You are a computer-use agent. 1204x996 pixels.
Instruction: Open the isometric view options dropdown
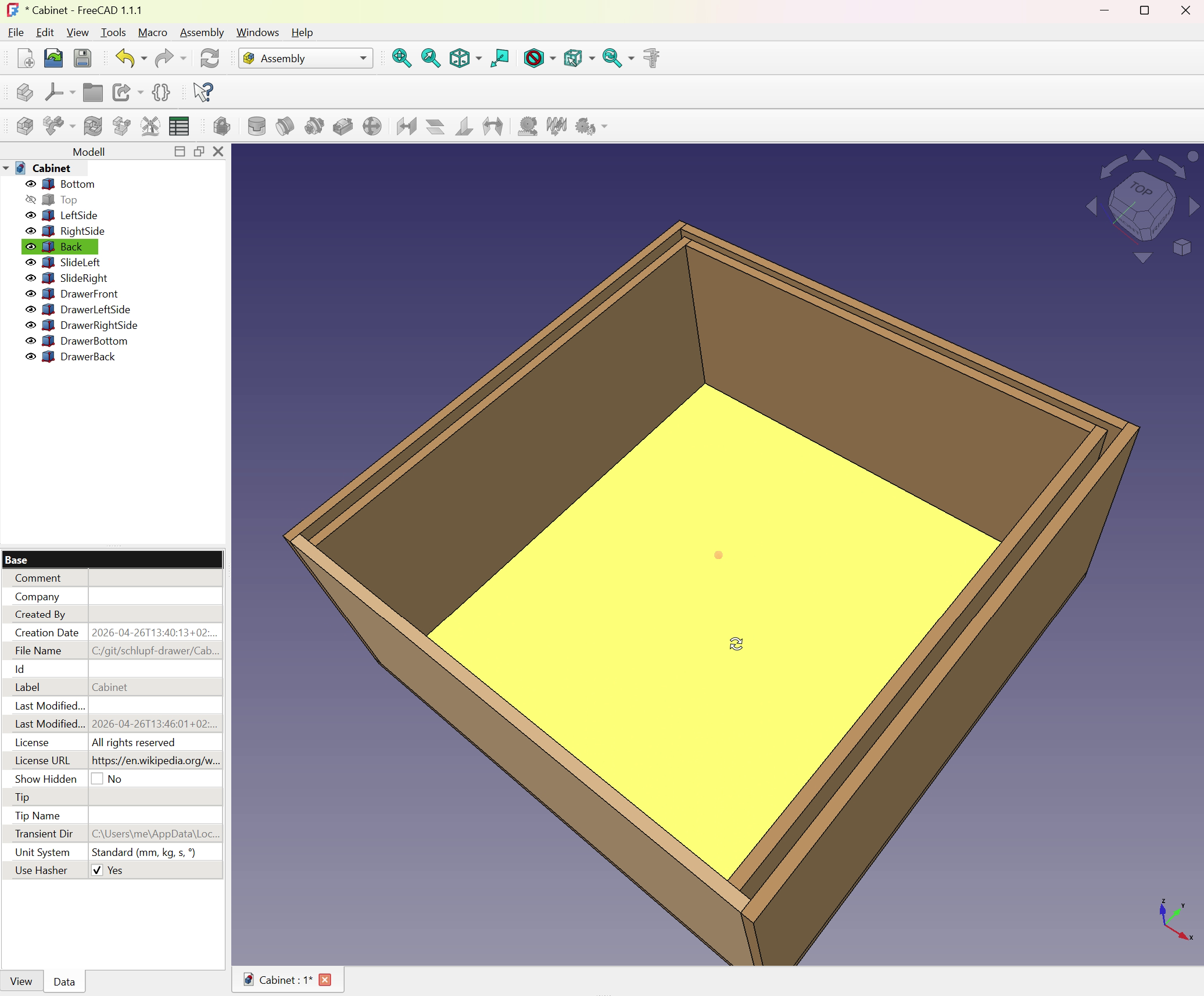tap(479, 58)
